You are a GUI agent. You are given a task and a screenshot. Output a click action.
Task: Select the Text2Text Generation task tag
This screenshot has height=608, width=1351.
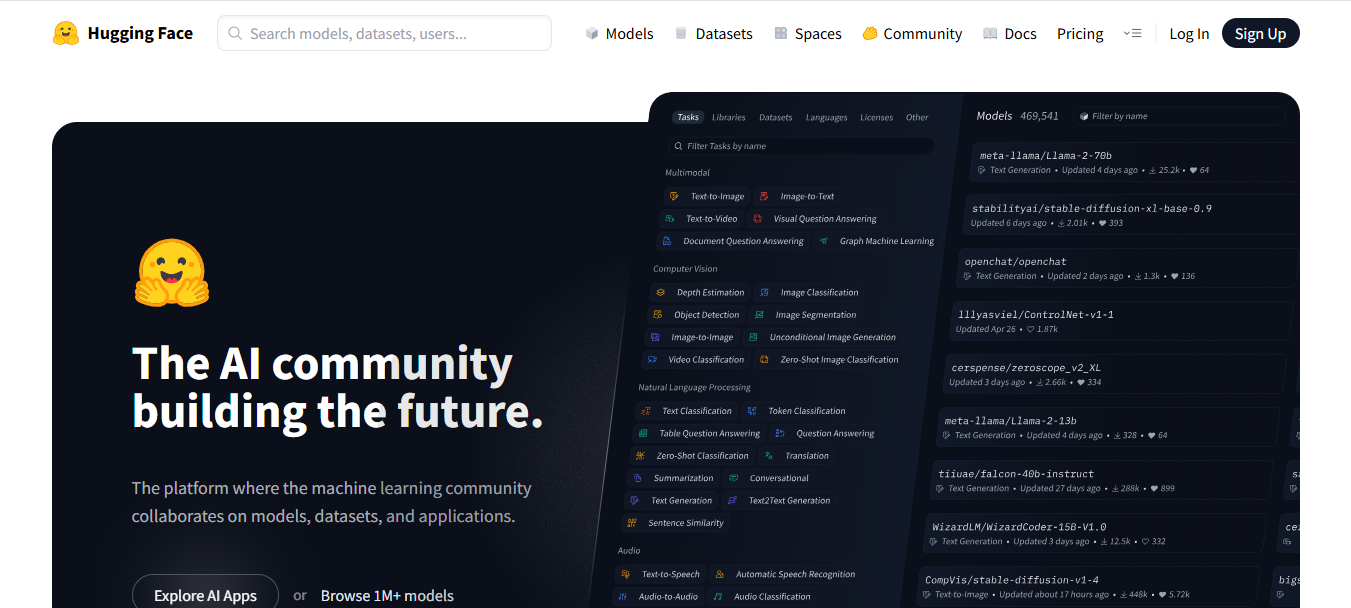778,500
